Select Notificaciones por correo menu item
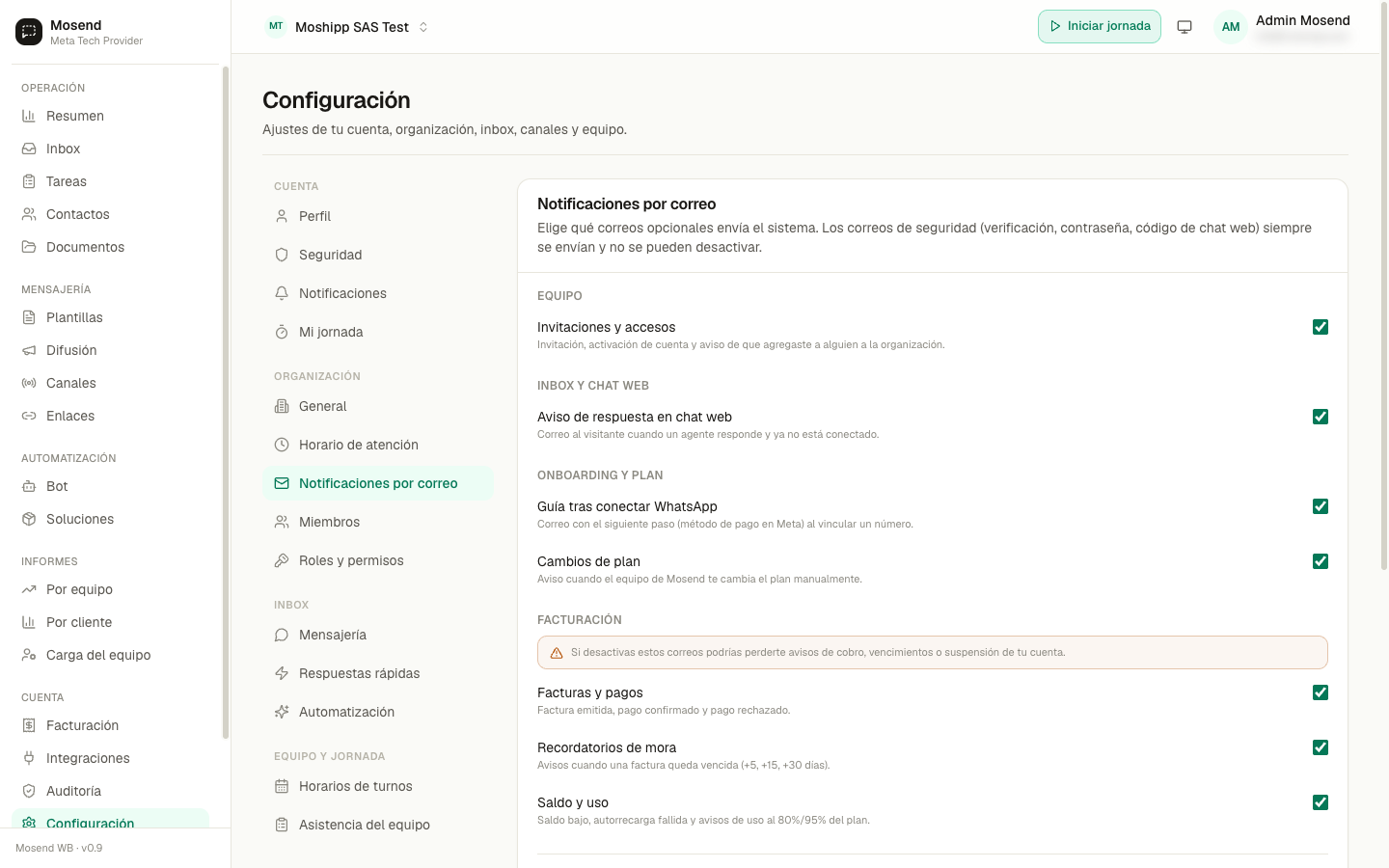The height and width of the screenshot is (868, 1389). pyautogui.click(x=378, y=483)
